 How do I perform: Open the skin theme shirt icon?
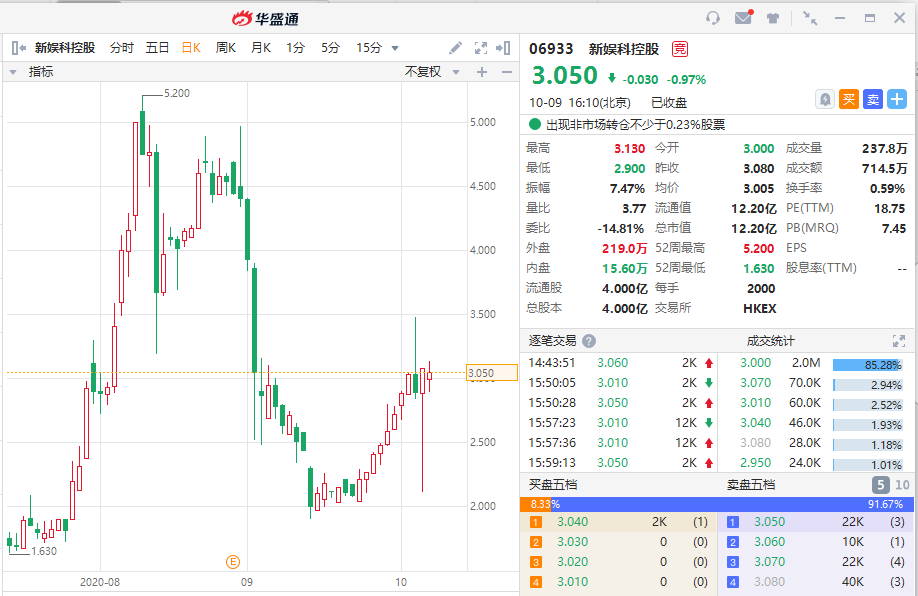[773, 18]
